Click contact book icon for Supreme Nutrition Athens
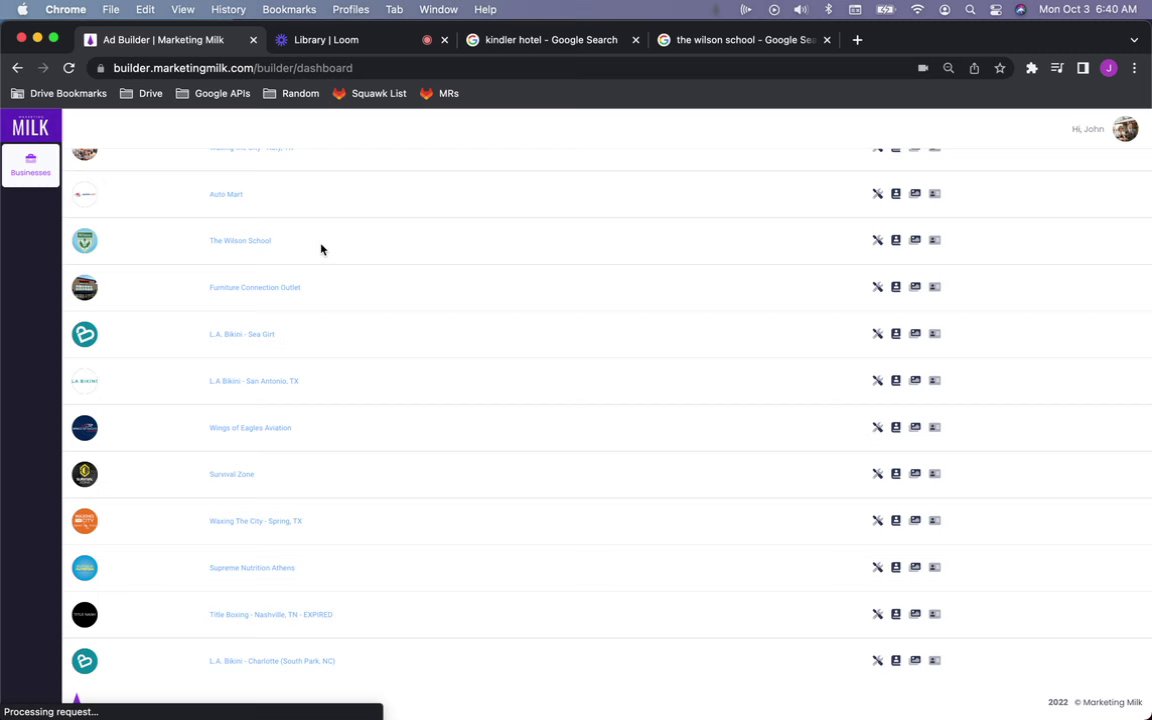This screenshot has width=1152, height=720. [896, 567]
